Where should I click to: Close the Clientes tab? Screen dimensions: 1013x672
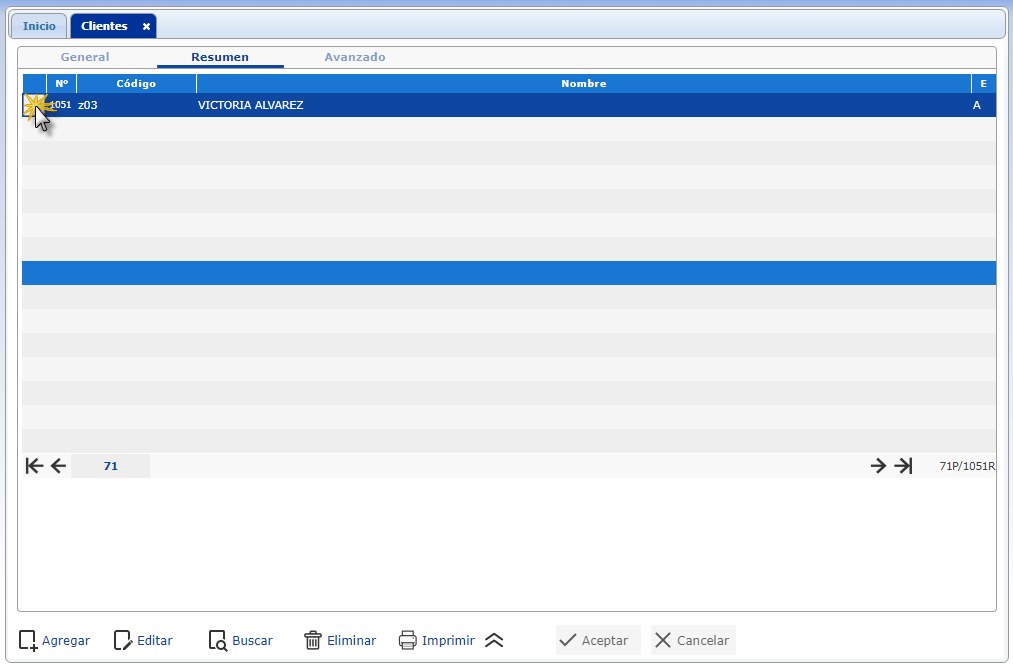click(x=147, y=26)
